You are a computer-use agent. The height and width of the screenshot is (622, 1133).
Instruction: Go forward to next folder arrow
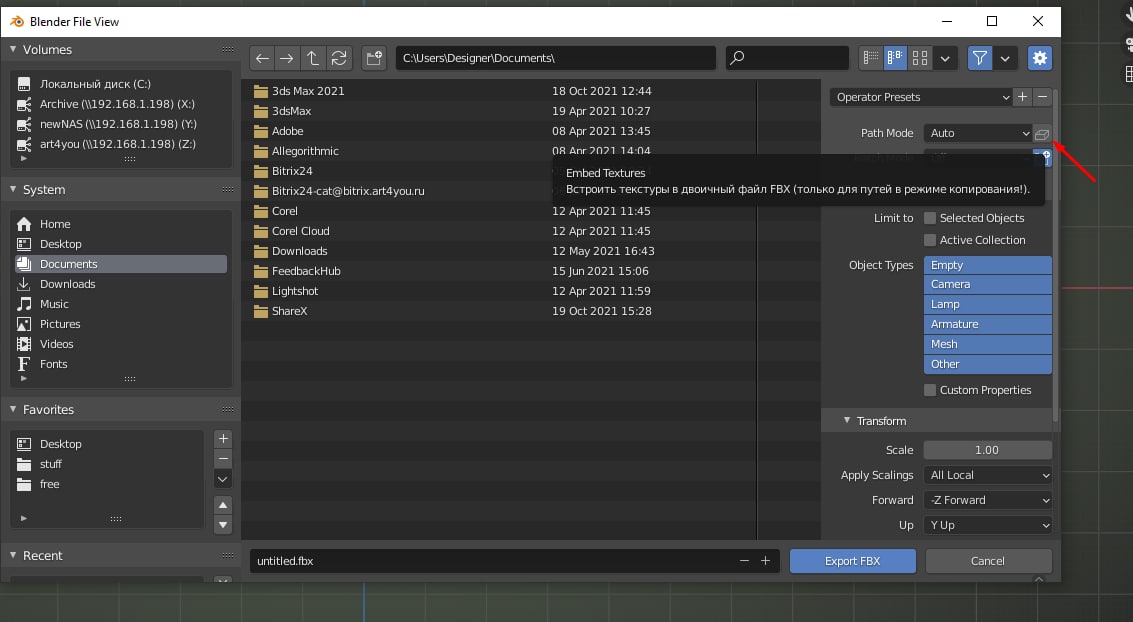pos(287,59)
